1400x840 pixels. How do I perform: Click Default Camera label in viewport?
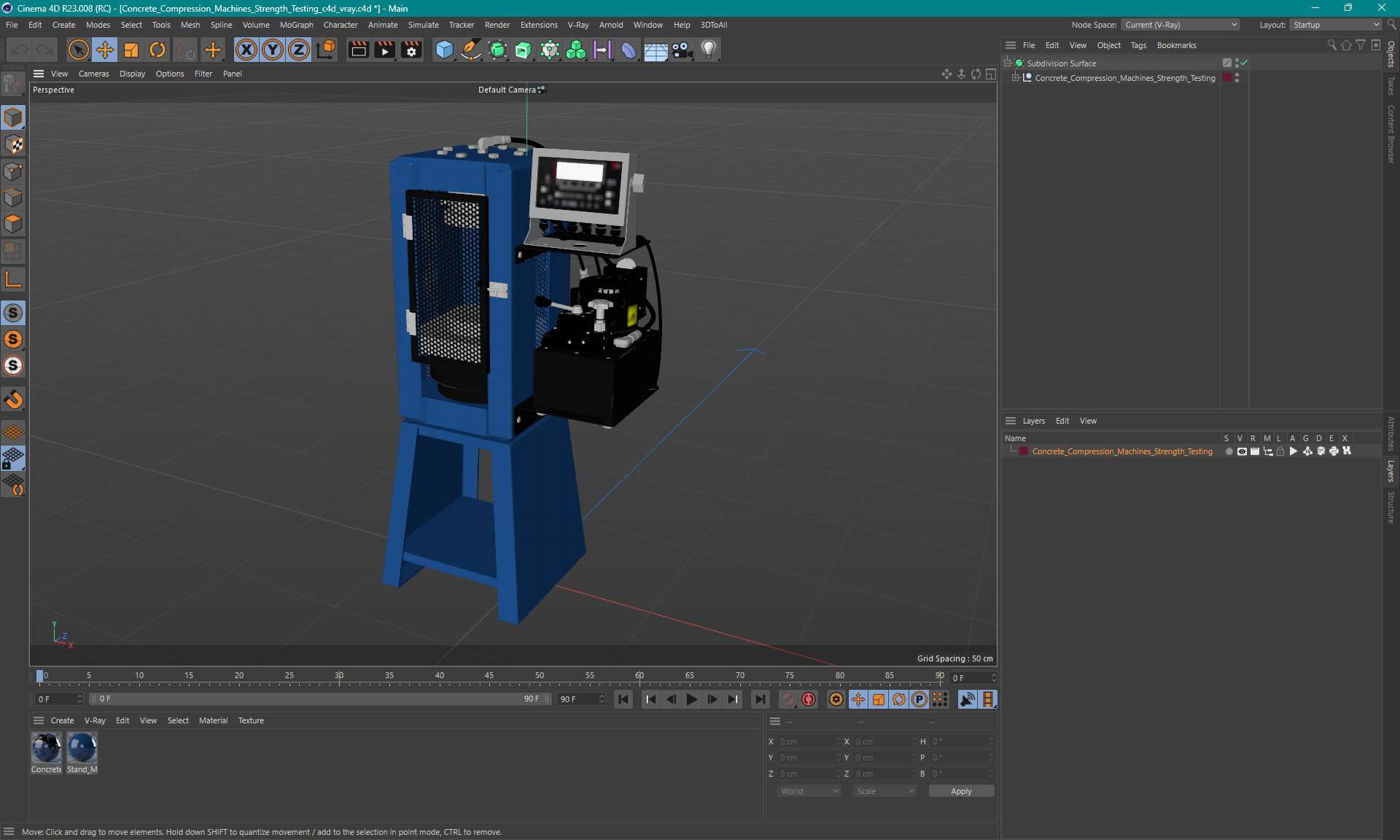tap(507, 90)
